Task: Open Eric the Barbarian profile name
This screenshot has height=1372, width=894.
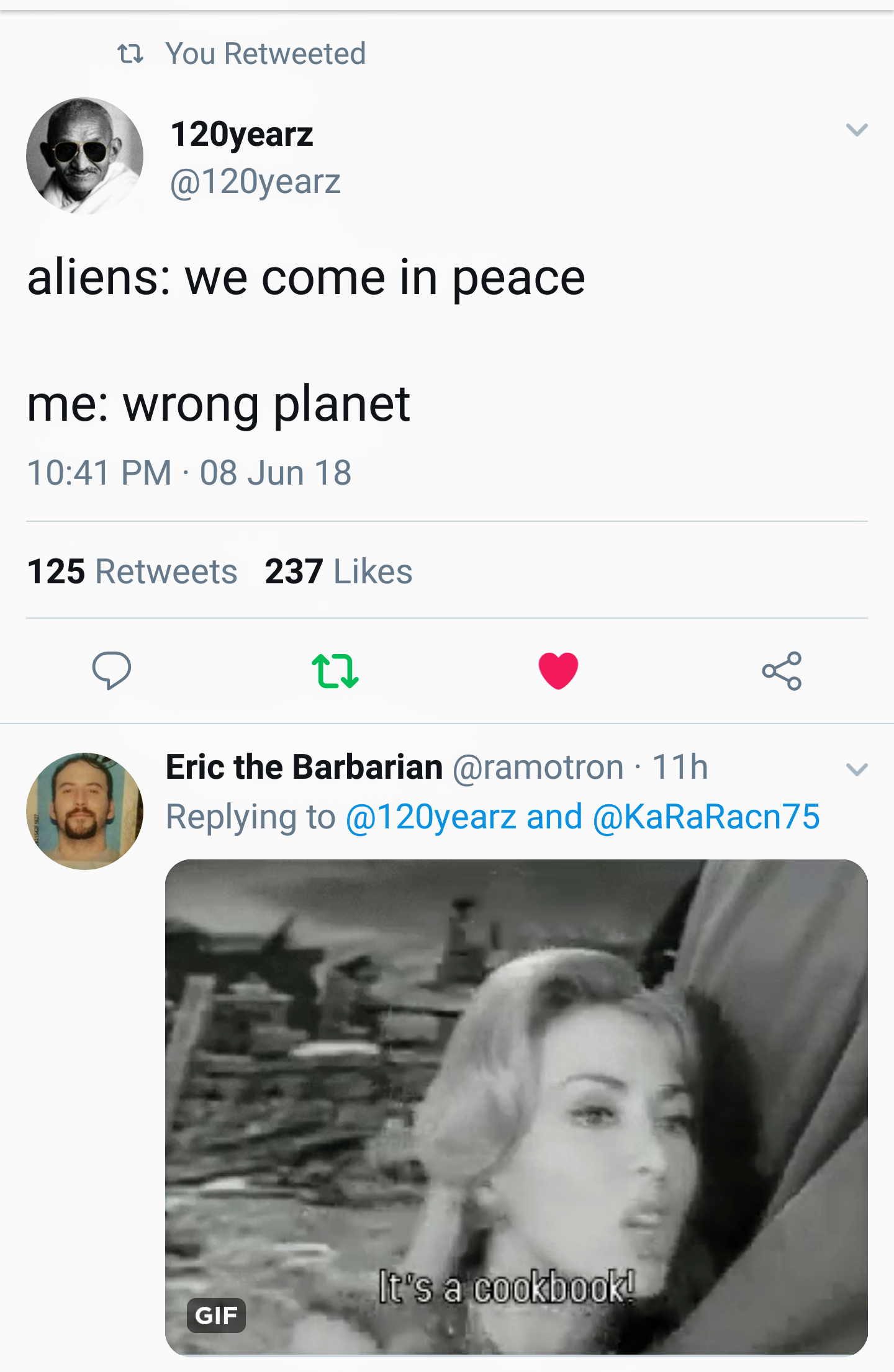Action: pos(304,767)
